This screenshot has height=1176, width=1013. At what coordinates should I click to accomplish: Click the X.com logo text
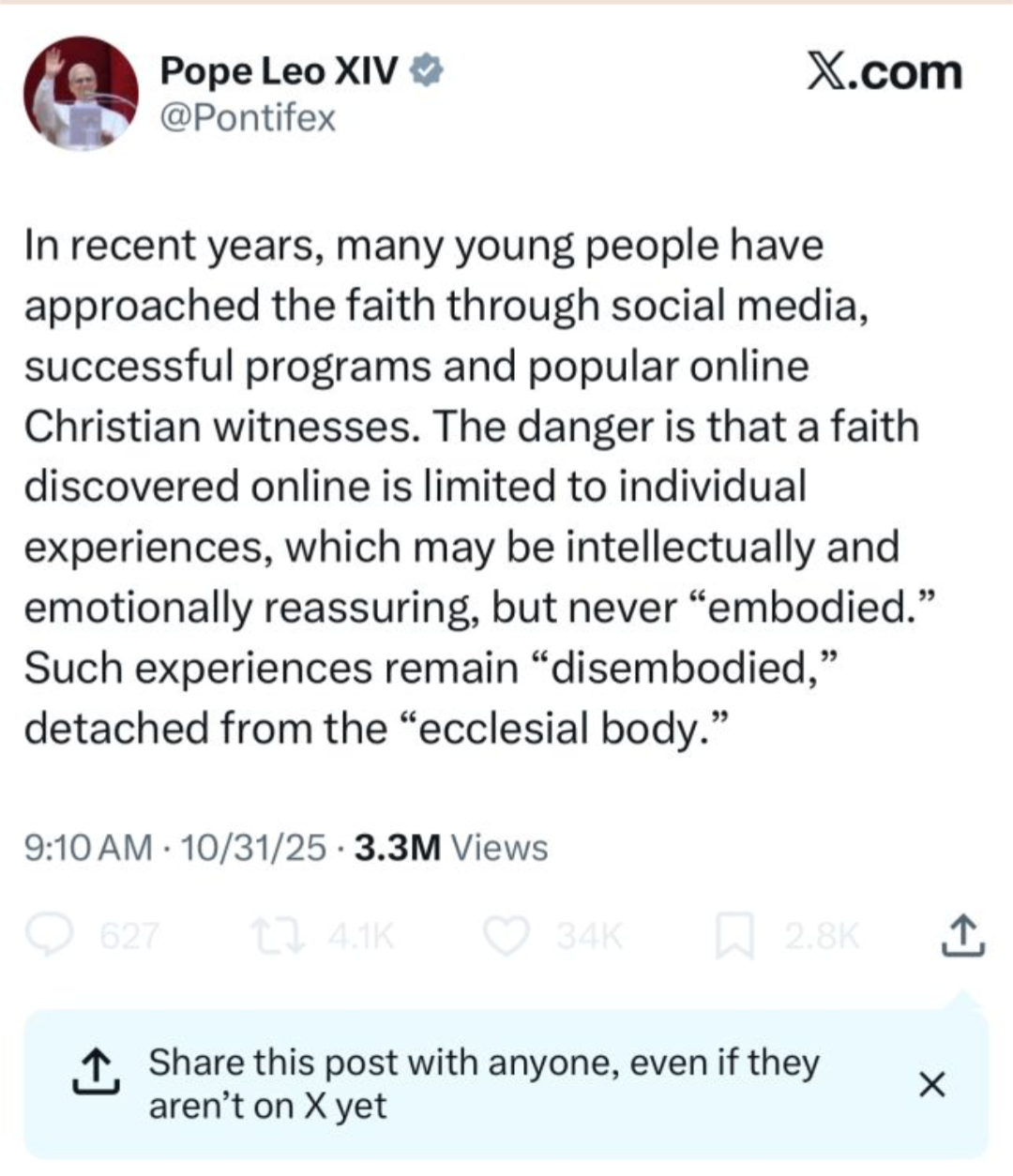884,72
